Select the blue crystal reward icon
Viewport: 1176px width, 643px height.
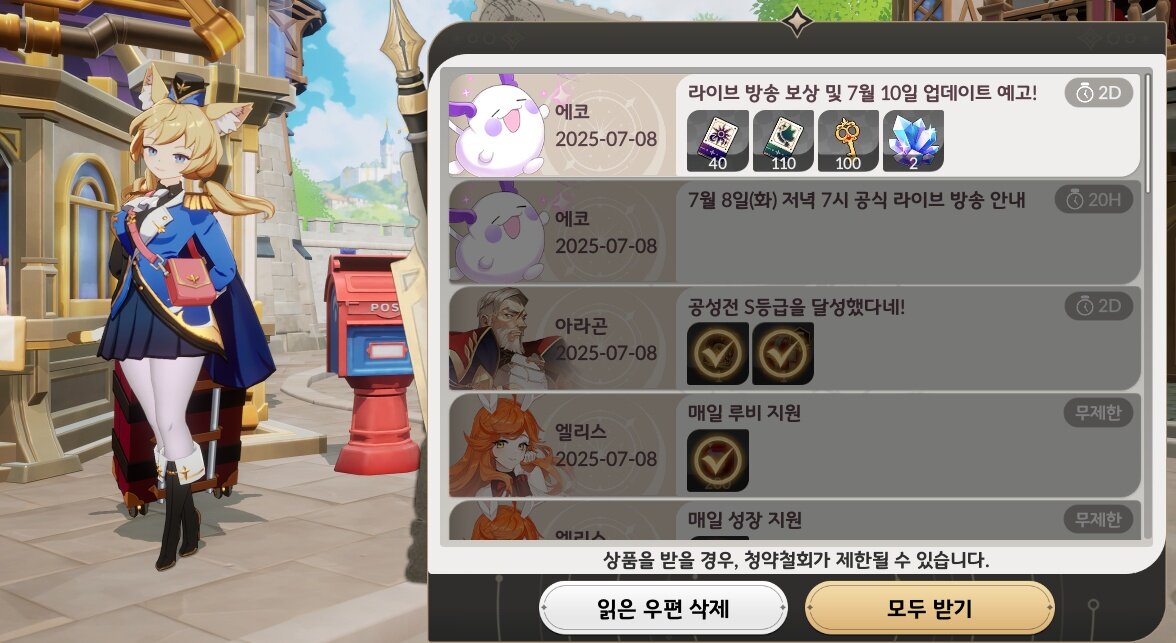[x=914, y=141]
